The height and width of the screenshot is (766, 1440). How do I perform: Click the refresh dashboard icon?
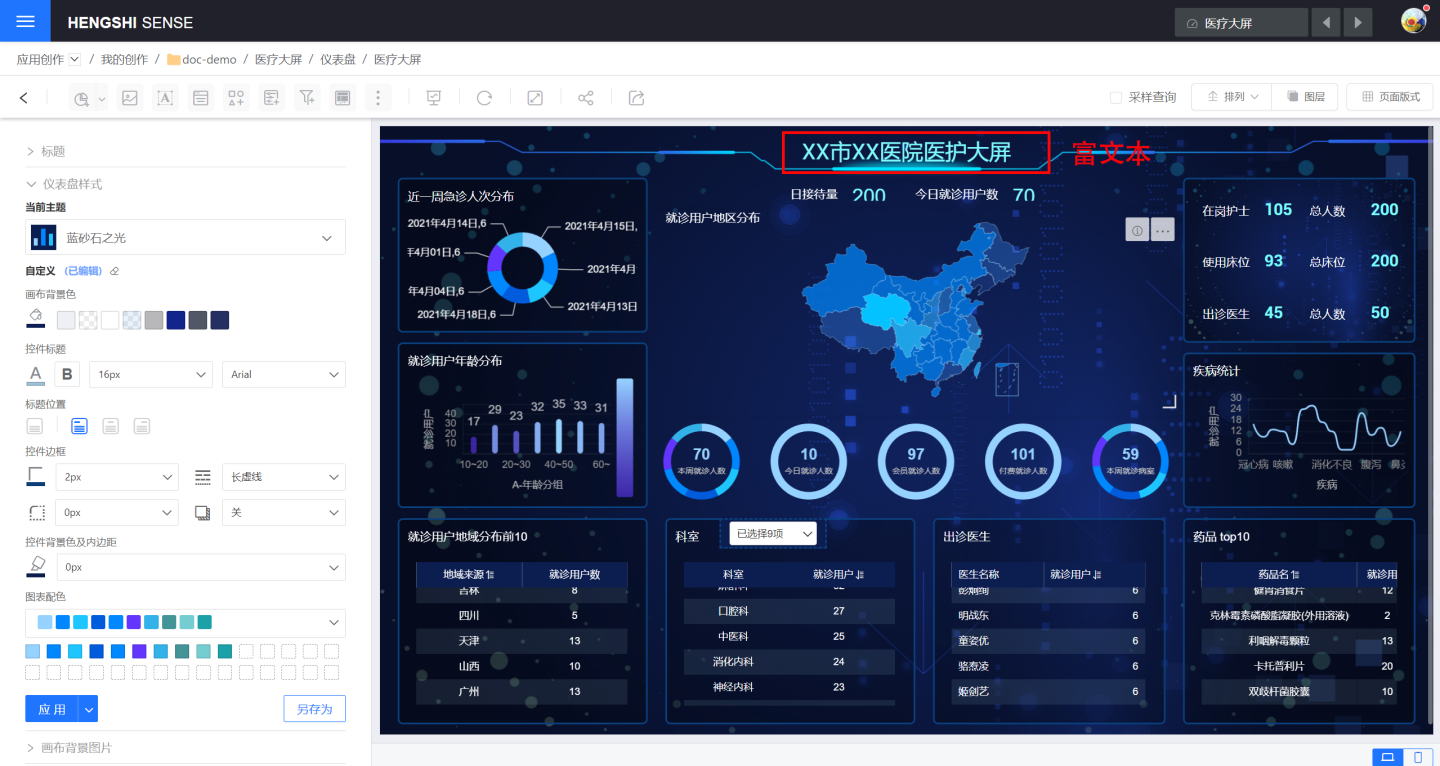pos(484,98)
